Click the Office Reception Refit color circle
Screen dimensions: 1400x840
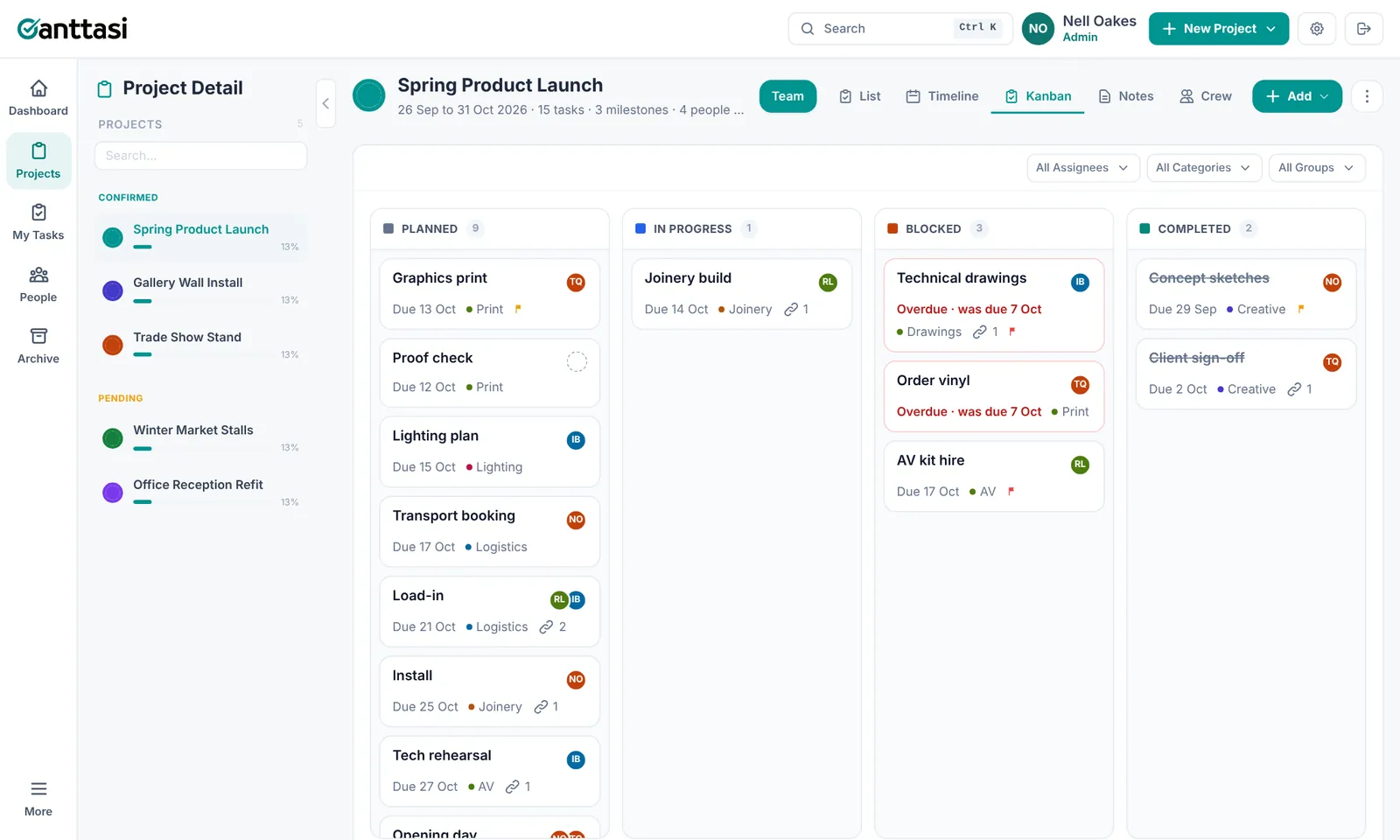tap(113, 493)
